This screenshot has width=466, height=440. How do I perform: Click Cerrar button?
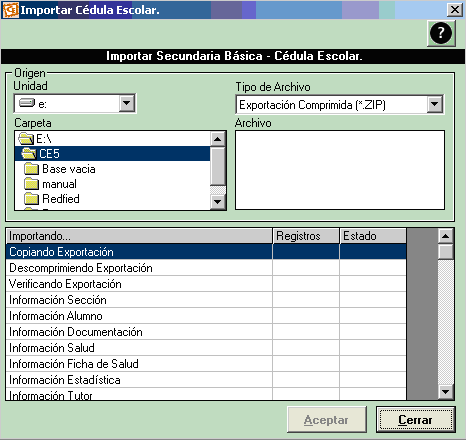pos(415,419)
